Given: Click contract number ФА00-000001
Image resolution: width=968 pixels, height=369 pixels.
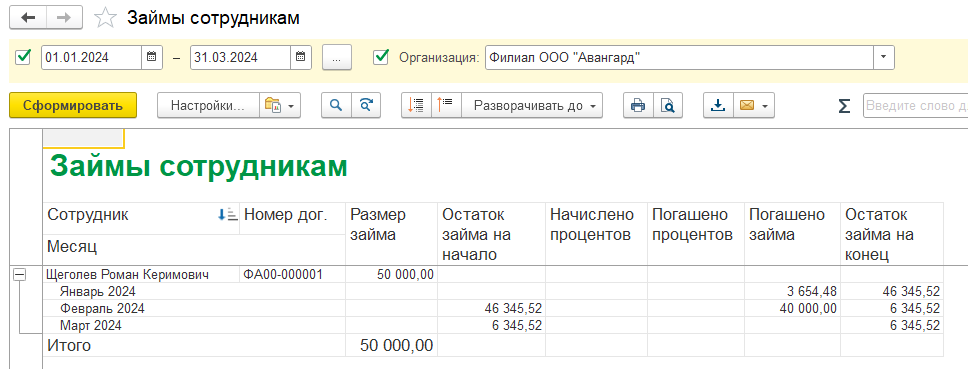Looking at the screenshot, I should point(292,275).
